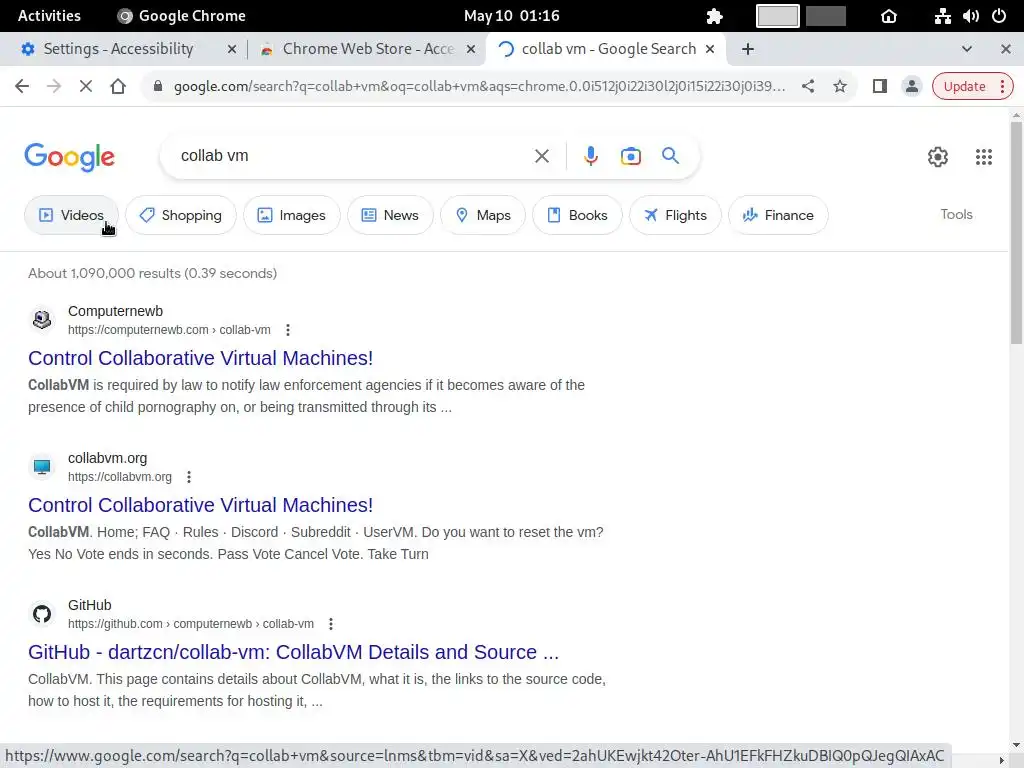
Task: Close the Chrome Web Store tab
Action: 471,49
